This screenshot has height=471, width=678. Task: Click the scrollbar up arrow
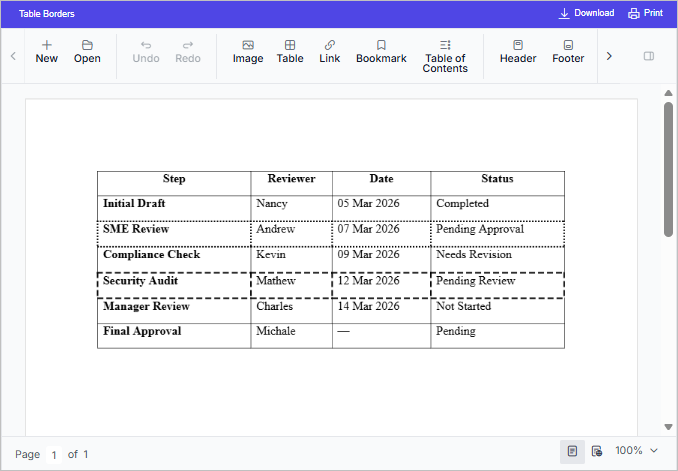click(x=668, y=93)
